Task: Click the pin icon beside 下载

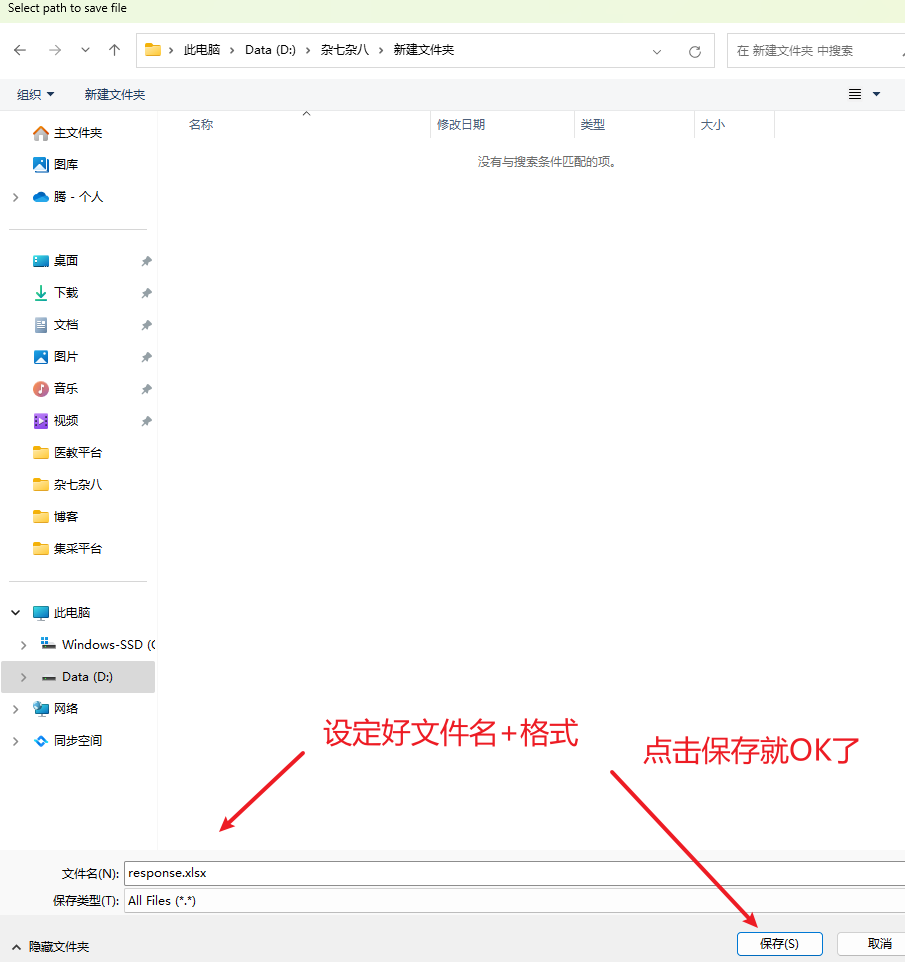Action: tap(147, 293)
